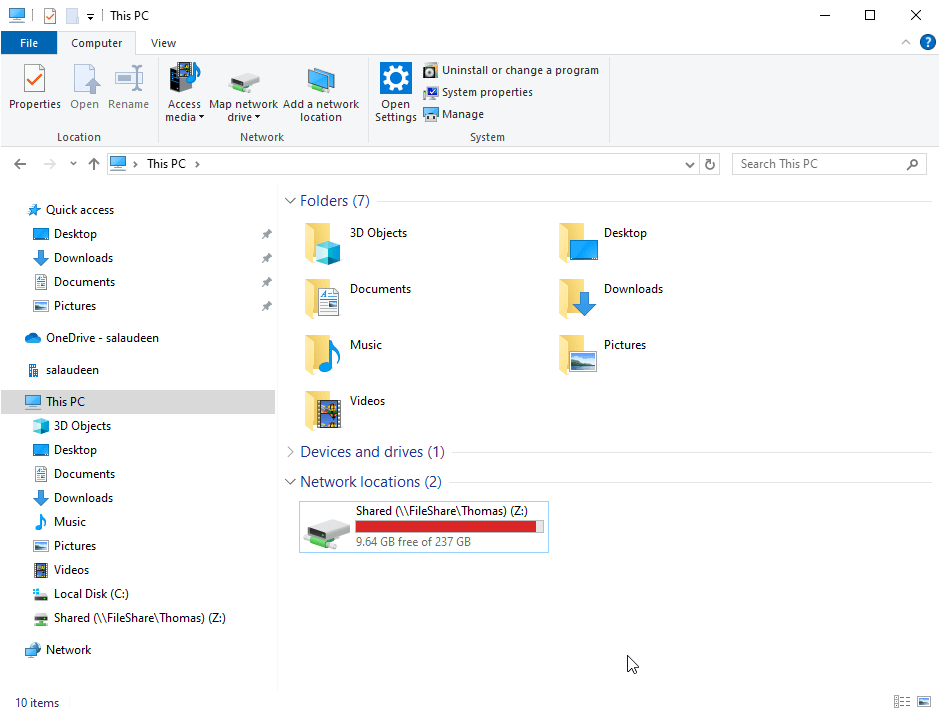The height and width of the screenshot is (715, 940).
Task: Click the Add a network location icon
Action: point(321,81)
